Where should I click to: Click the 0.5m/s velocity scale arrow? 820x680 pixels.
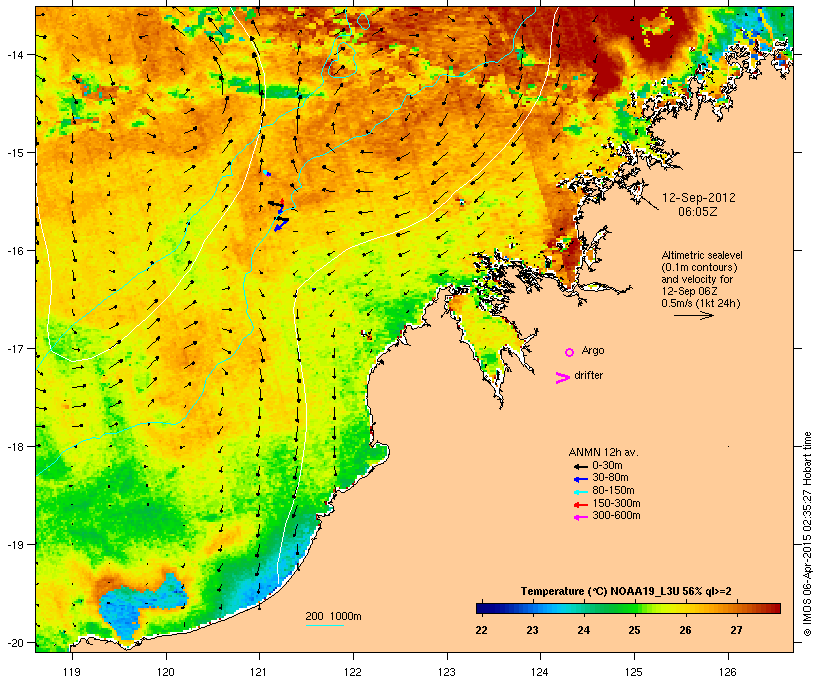coord(693,315)
